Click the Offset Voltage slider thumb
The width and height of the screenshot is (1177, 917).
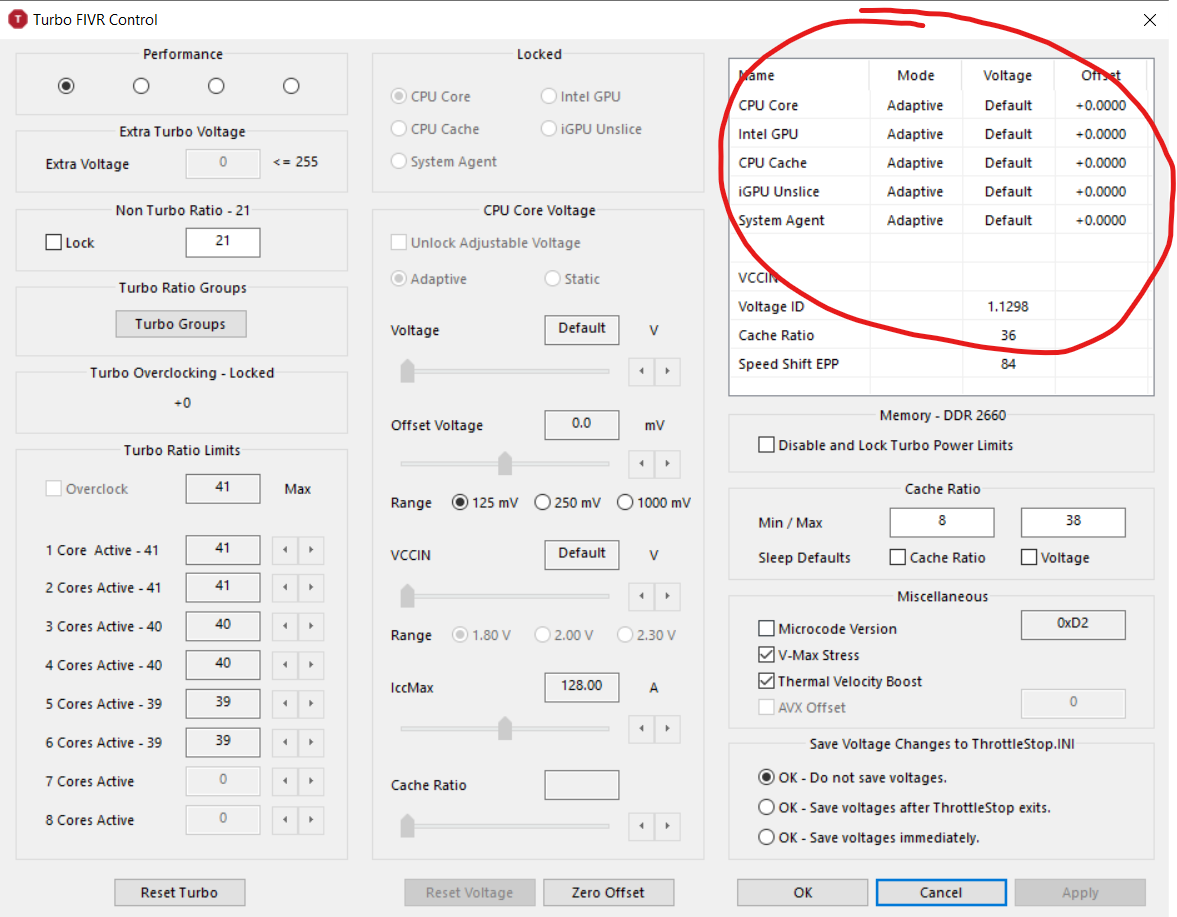point(505,463)
